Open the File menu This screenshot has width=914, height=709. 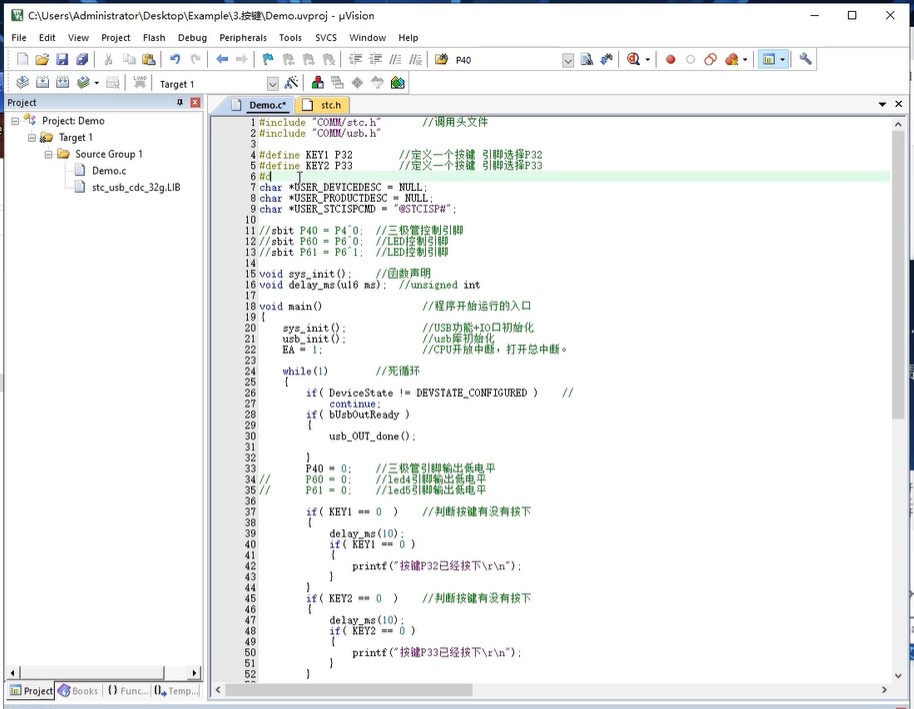coord(19,37)
